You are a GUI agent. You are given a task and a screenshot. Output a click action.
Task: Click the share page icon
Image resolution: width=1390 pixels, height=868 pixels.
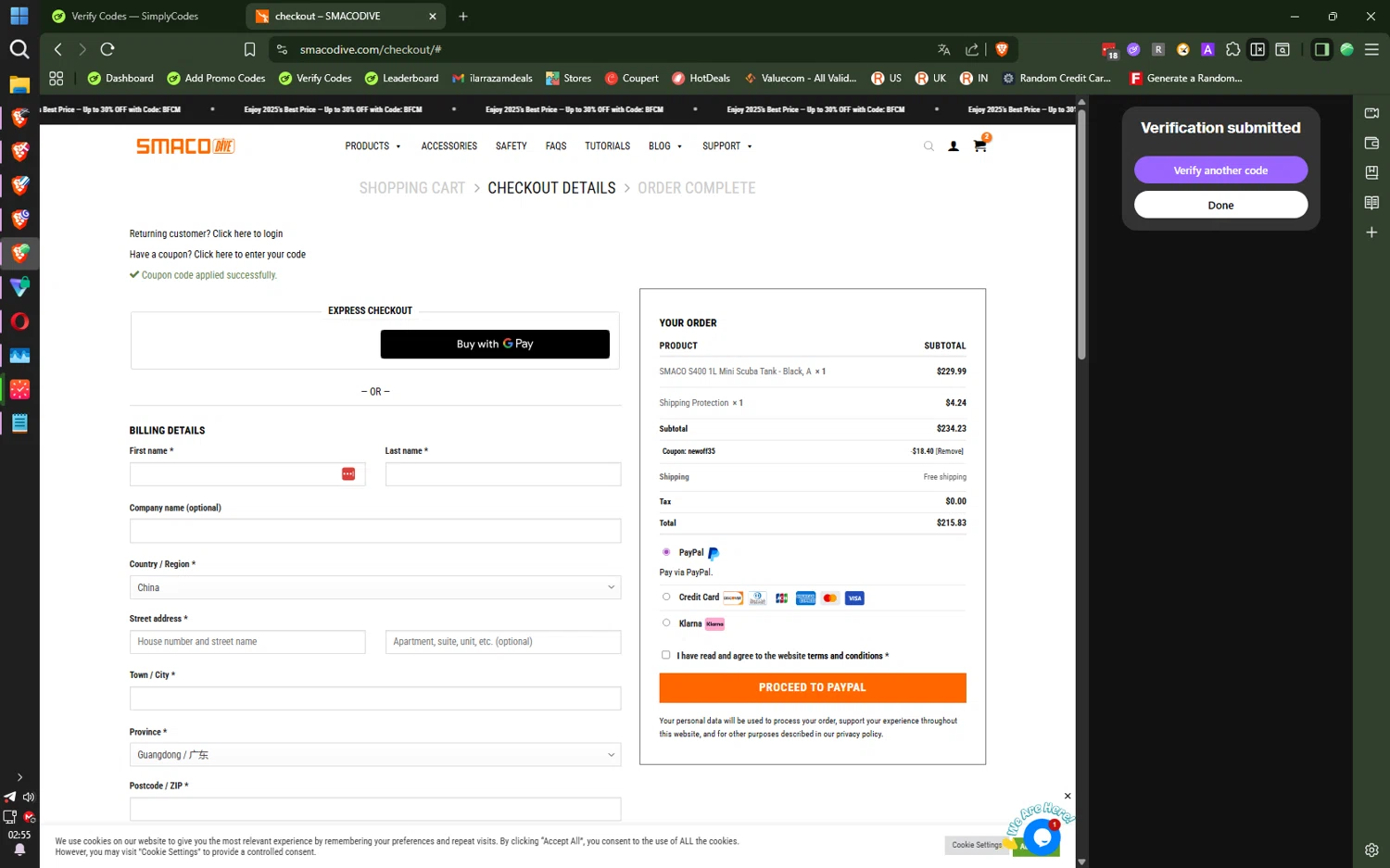pos(971,49)
